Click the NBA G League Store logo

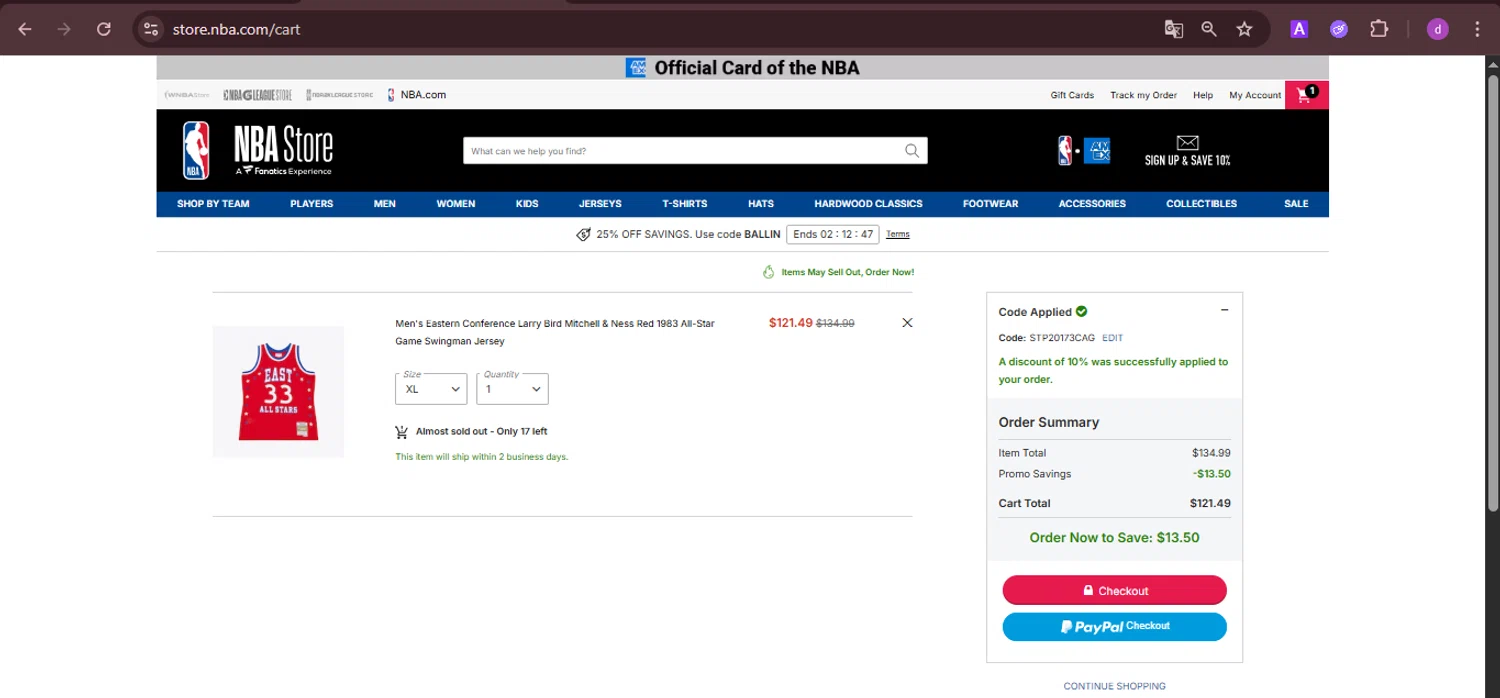coord(258,95)
